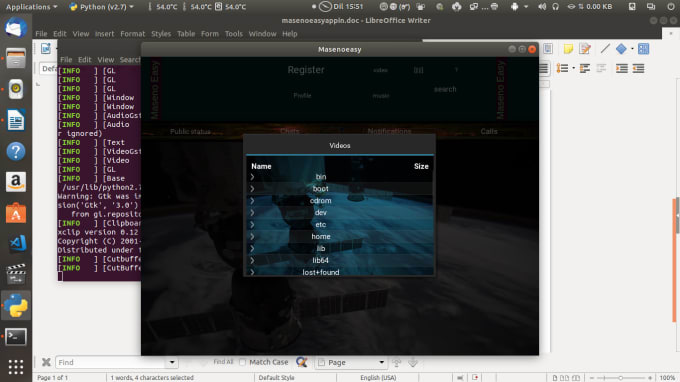Close the Find toolbar
The height and width of the screenshot is (382, 680).
[x=46, y=362]
